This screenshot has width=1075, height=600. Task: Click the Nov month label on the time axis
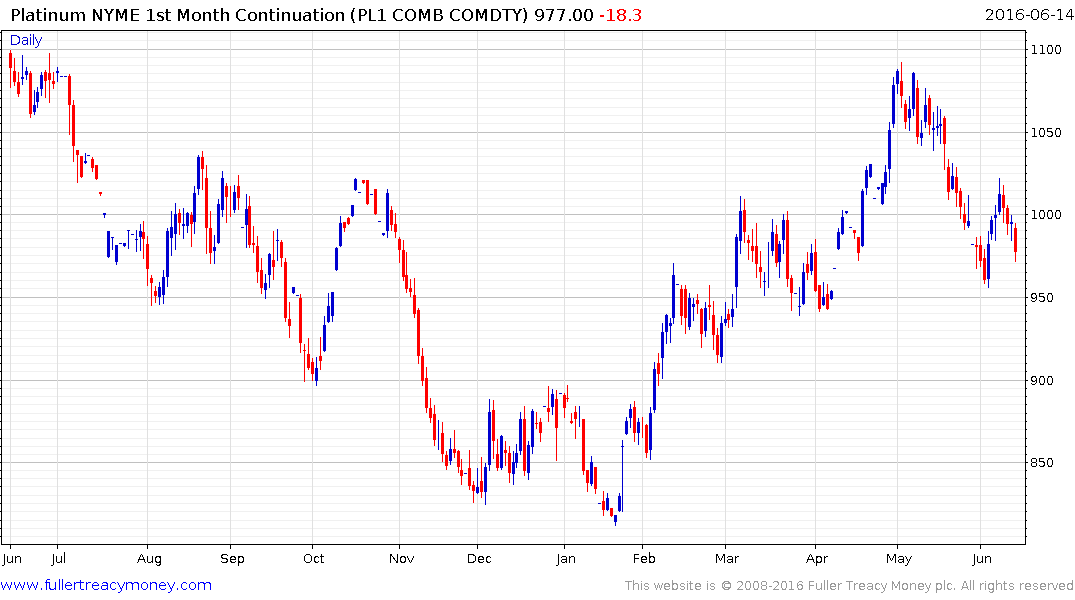point(401,558)
